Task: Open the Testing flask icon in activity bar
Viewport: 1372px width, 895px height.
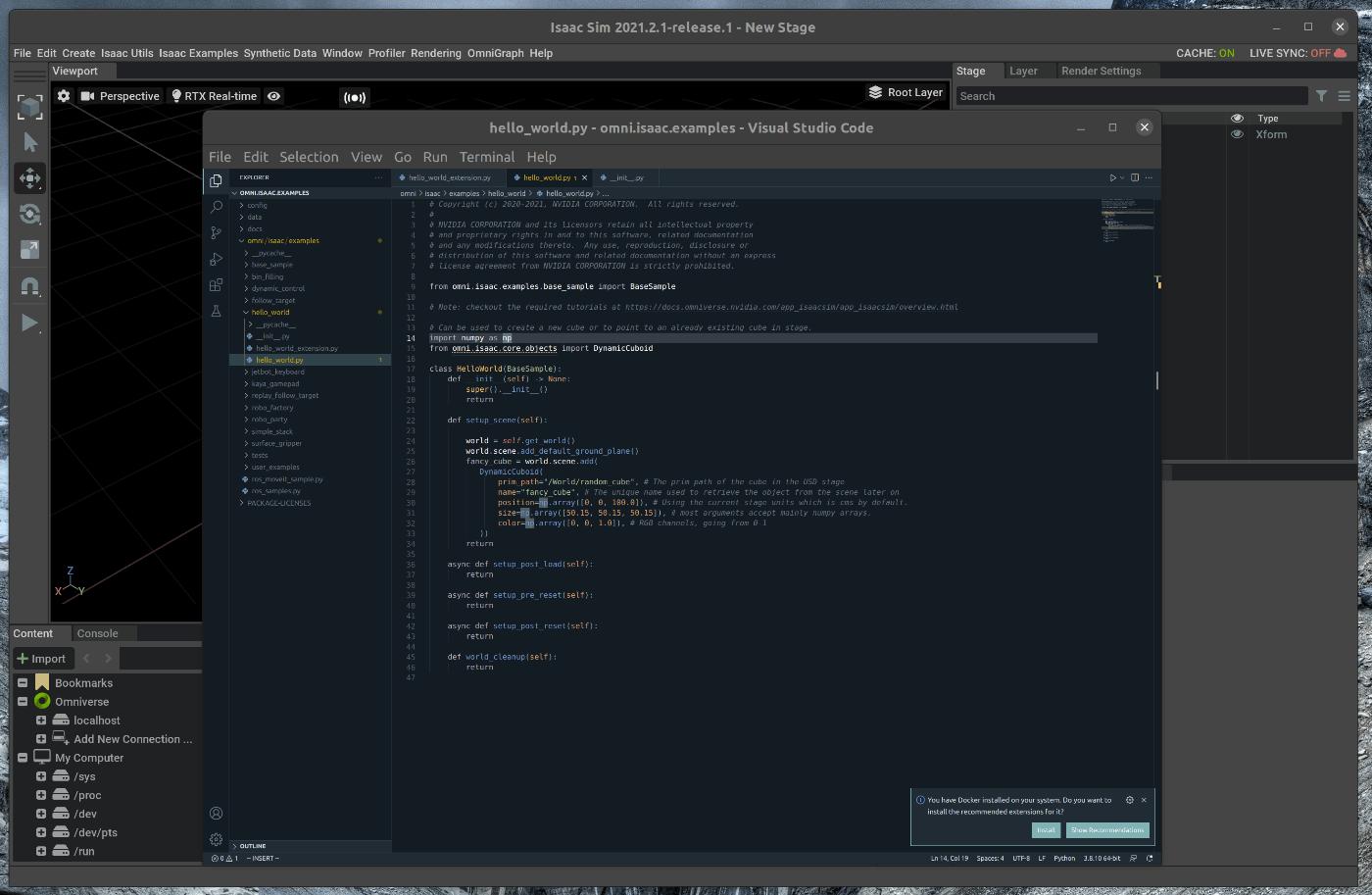Action: [x=216, y=311]
